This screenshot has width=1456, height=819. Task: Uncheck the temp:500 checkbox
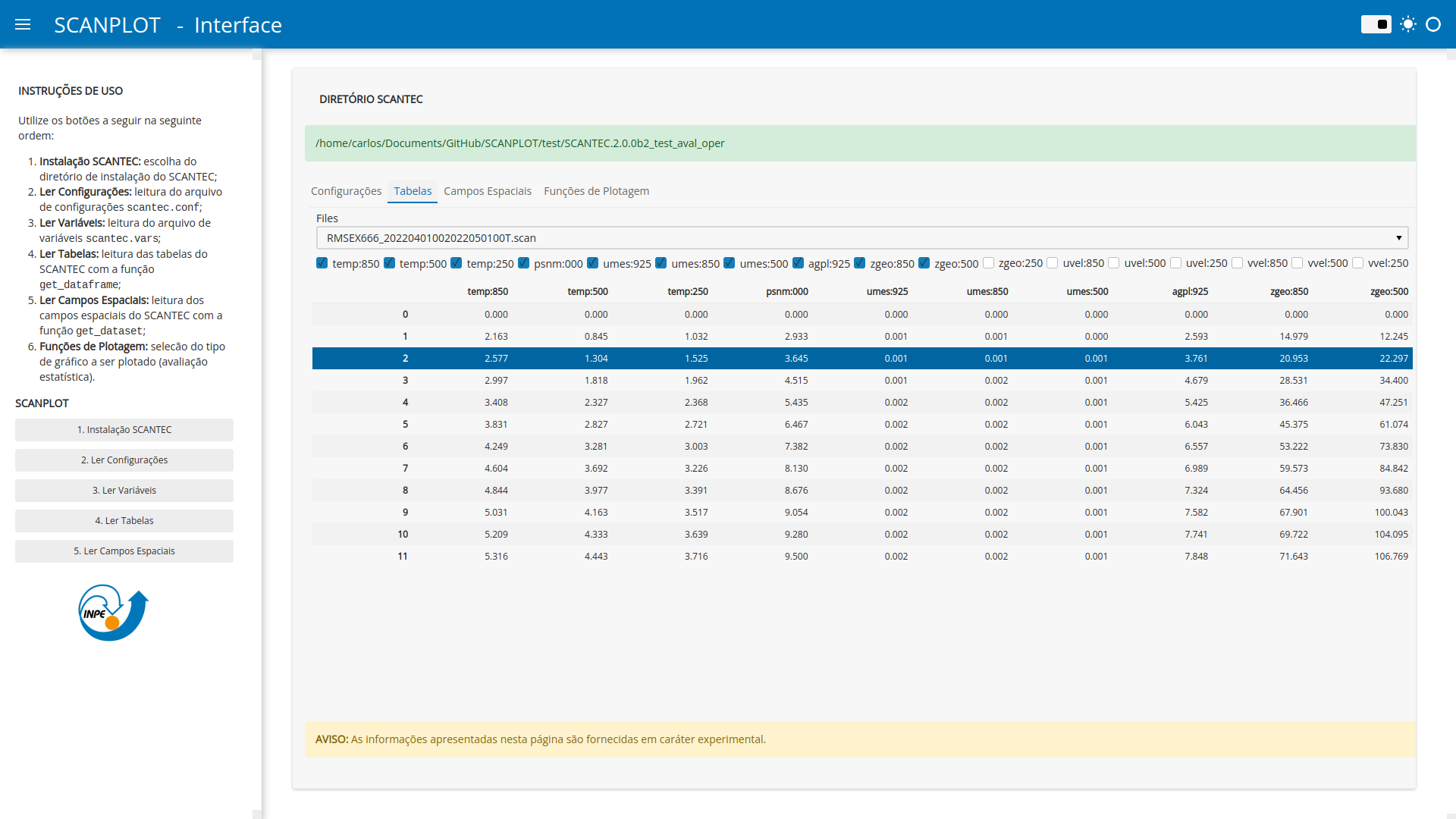[389, 263]
